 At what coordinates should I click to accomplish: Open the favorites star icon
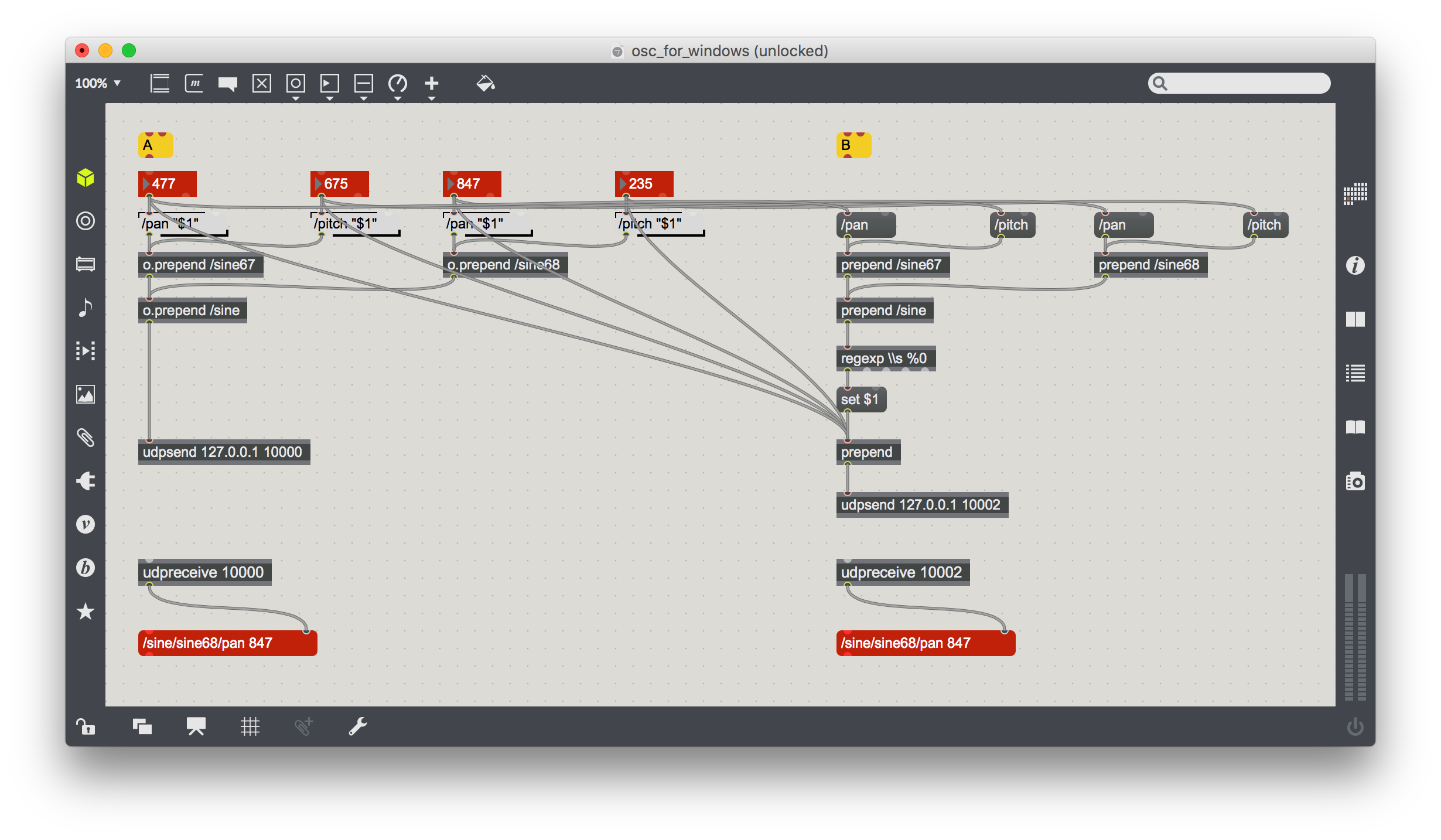86,611
